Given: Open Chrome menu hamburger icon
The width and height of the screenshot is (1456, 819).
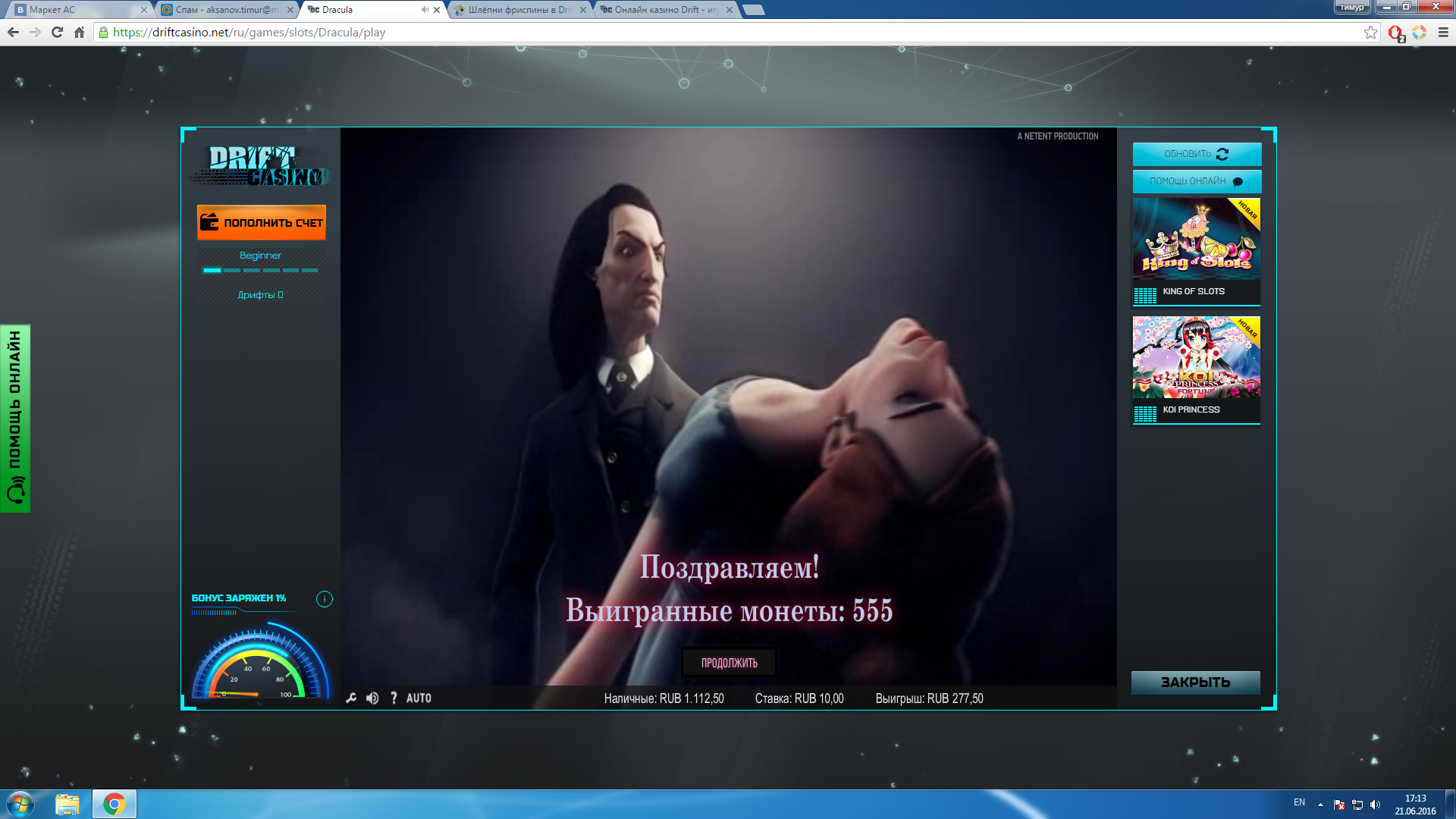Looking at the screenshot, I should click(1443, 33).
